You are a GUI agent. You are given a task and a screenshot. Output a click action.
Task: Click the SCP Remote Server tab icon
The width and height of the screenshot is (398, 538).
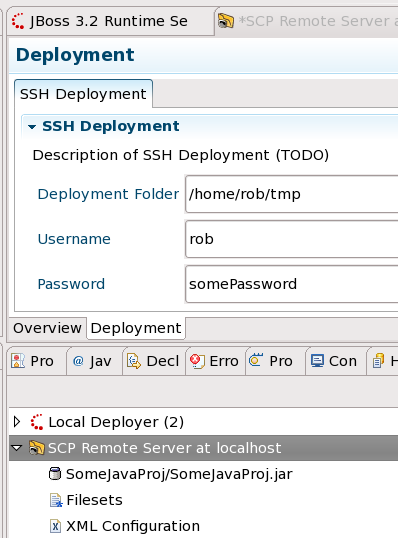(x=226, y=21)
